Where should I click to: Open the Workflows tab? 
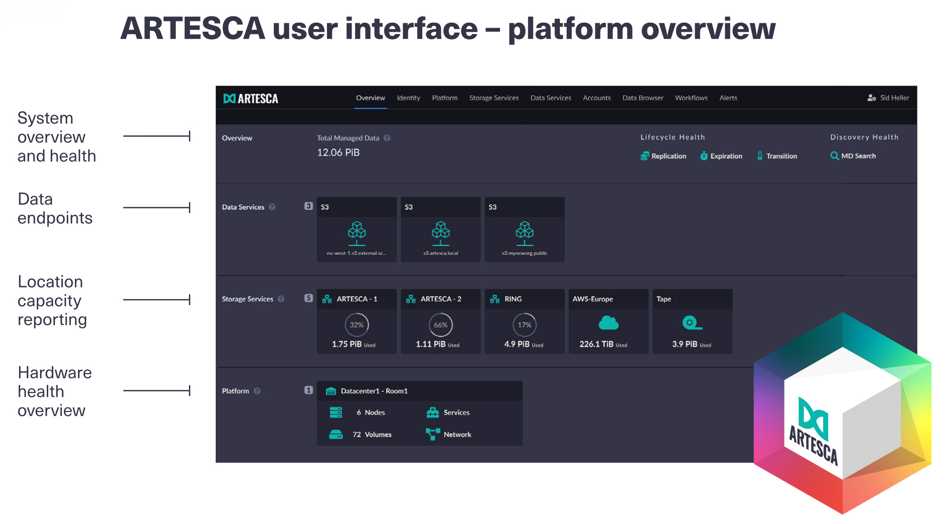coord(691,98)
